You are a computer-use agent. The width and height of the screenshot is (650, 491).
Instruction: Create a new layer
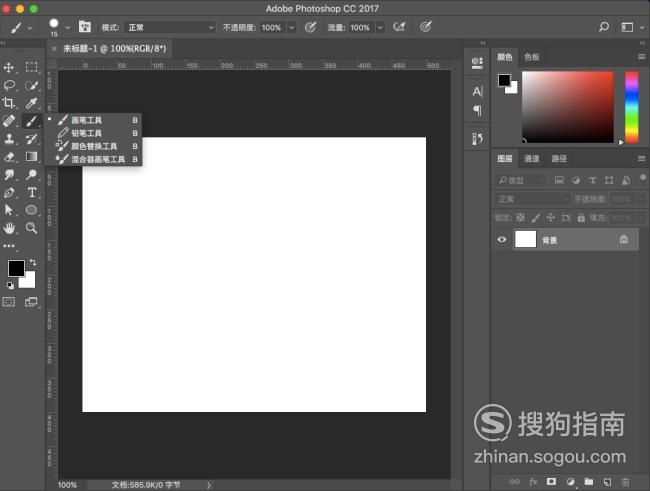pos(607,481)
